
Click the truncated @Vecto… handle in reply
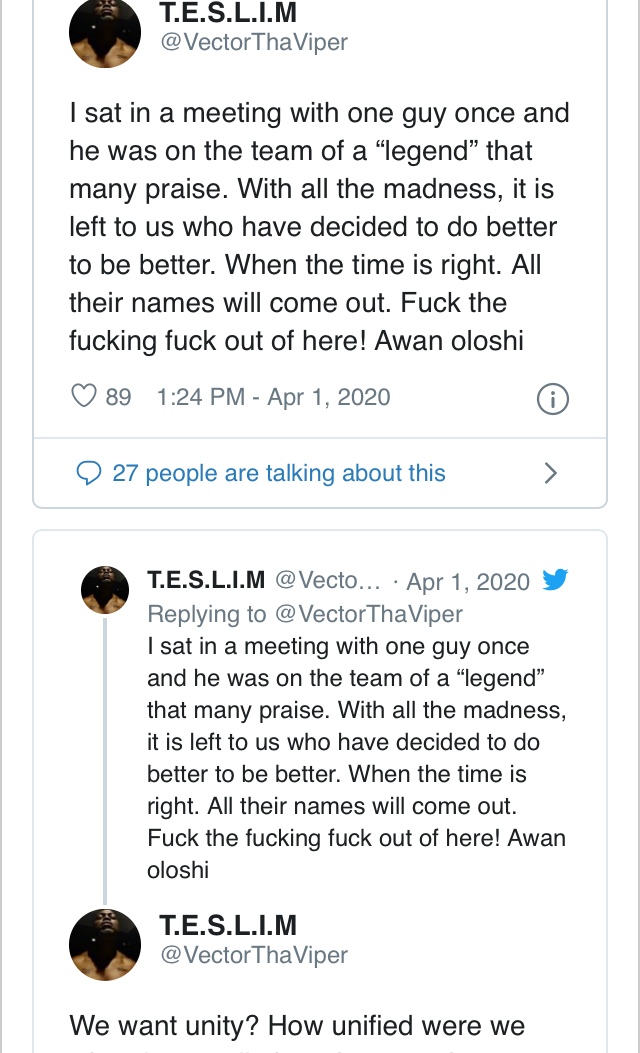[x=327, y=581]
